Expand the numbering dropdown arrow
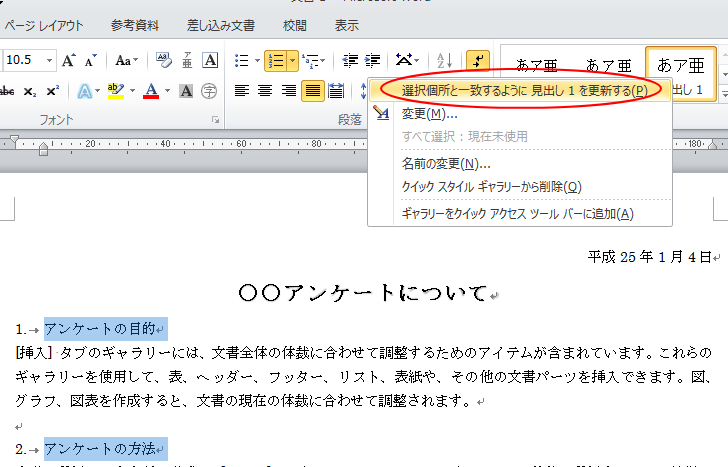 coord(292,61)
